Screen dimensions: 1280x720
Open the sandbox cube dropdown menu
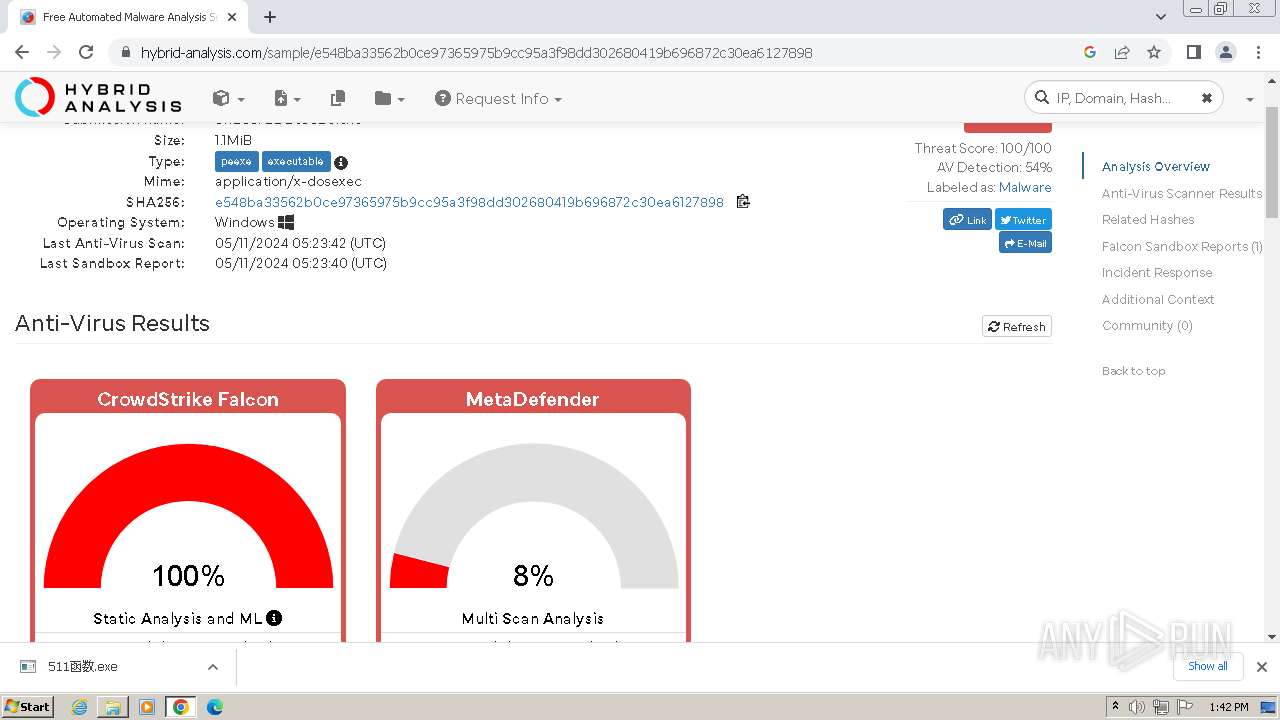pos(228,98)
